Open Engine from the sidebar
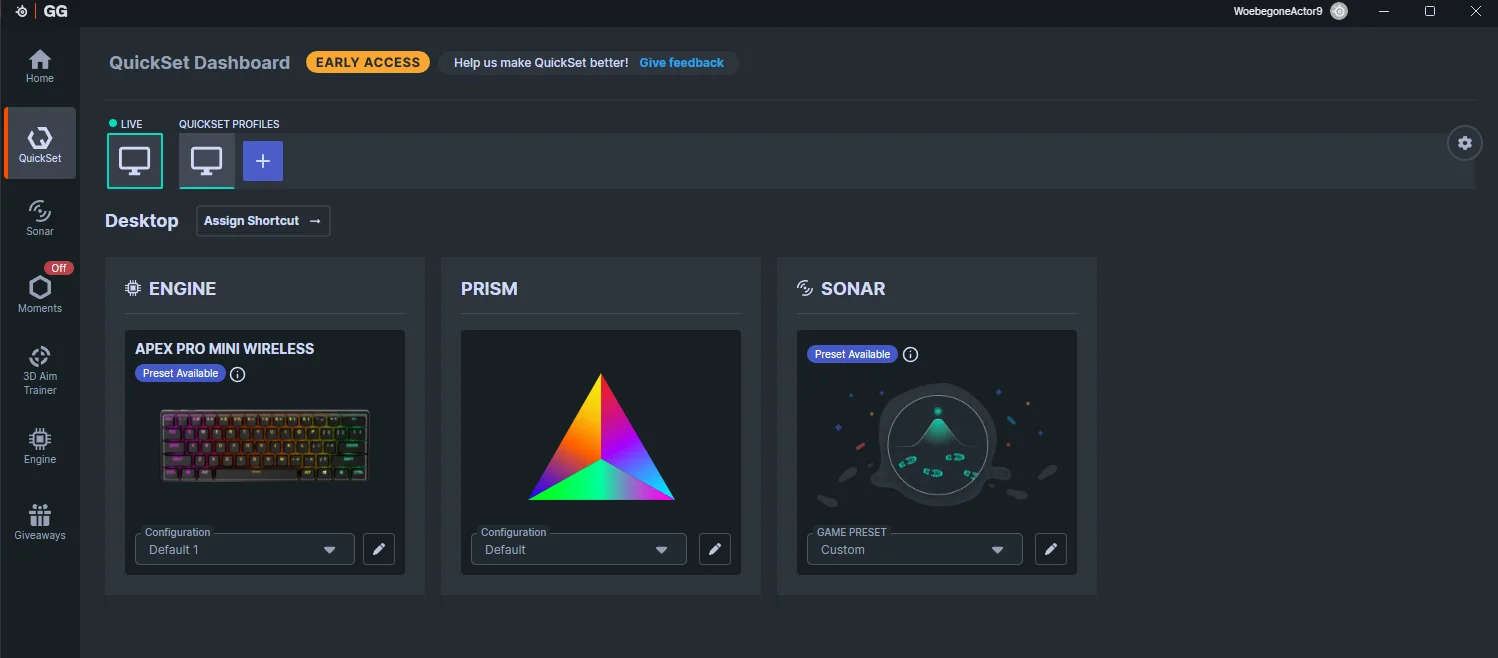1498x658 pixels. tap(40, 446)
